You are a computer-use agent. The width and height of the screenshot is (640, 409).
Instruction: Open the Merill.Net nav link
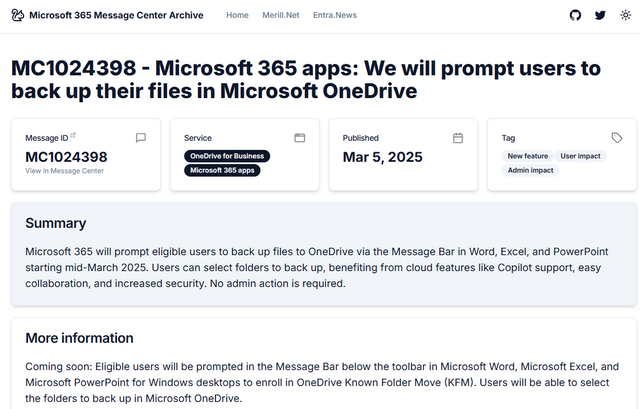click(x=280, y=15)
